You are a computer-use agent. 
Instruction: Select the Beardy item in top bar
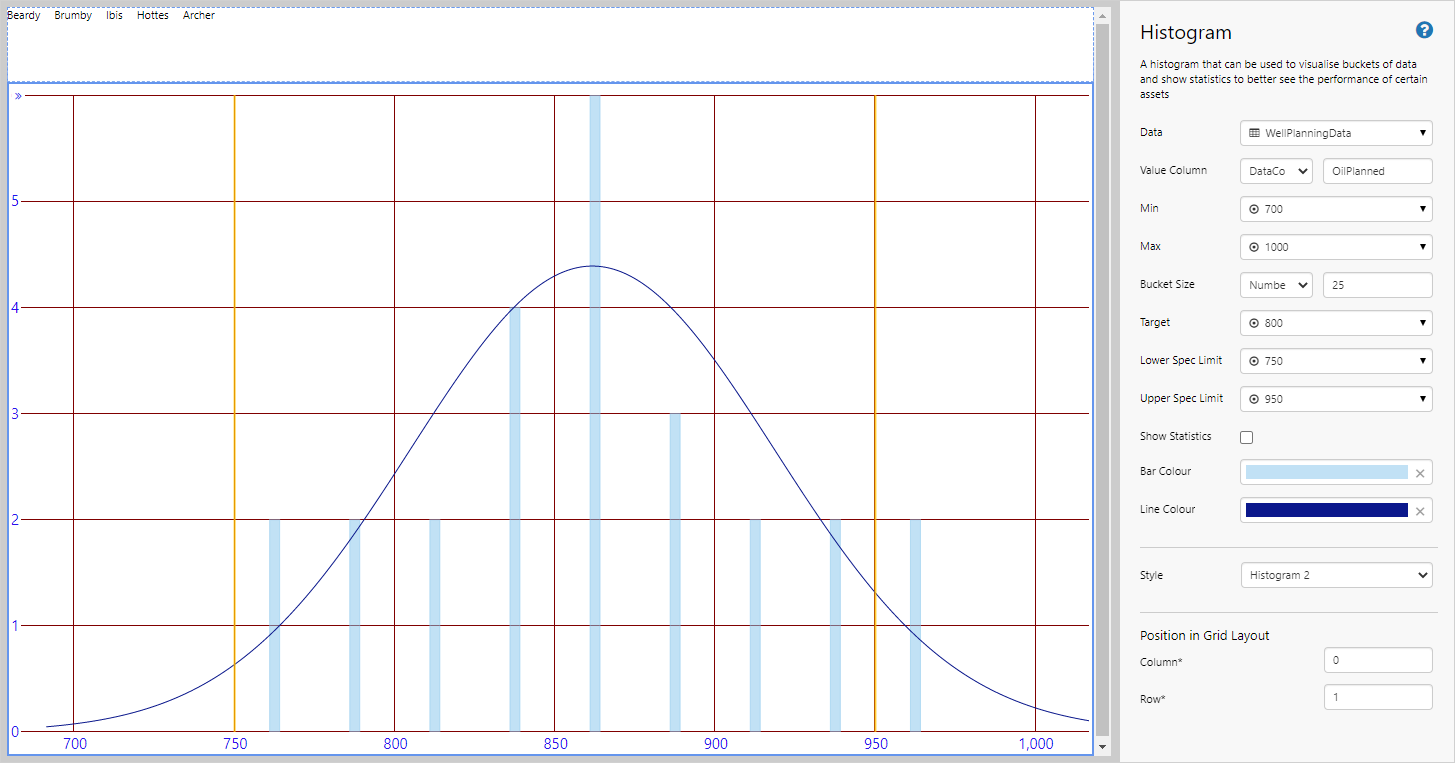point(24,16)
